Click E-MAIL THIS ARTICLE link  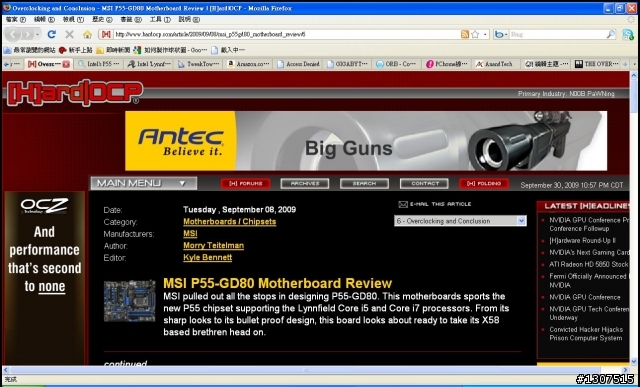pyautogui.click(x=440, y=204)
